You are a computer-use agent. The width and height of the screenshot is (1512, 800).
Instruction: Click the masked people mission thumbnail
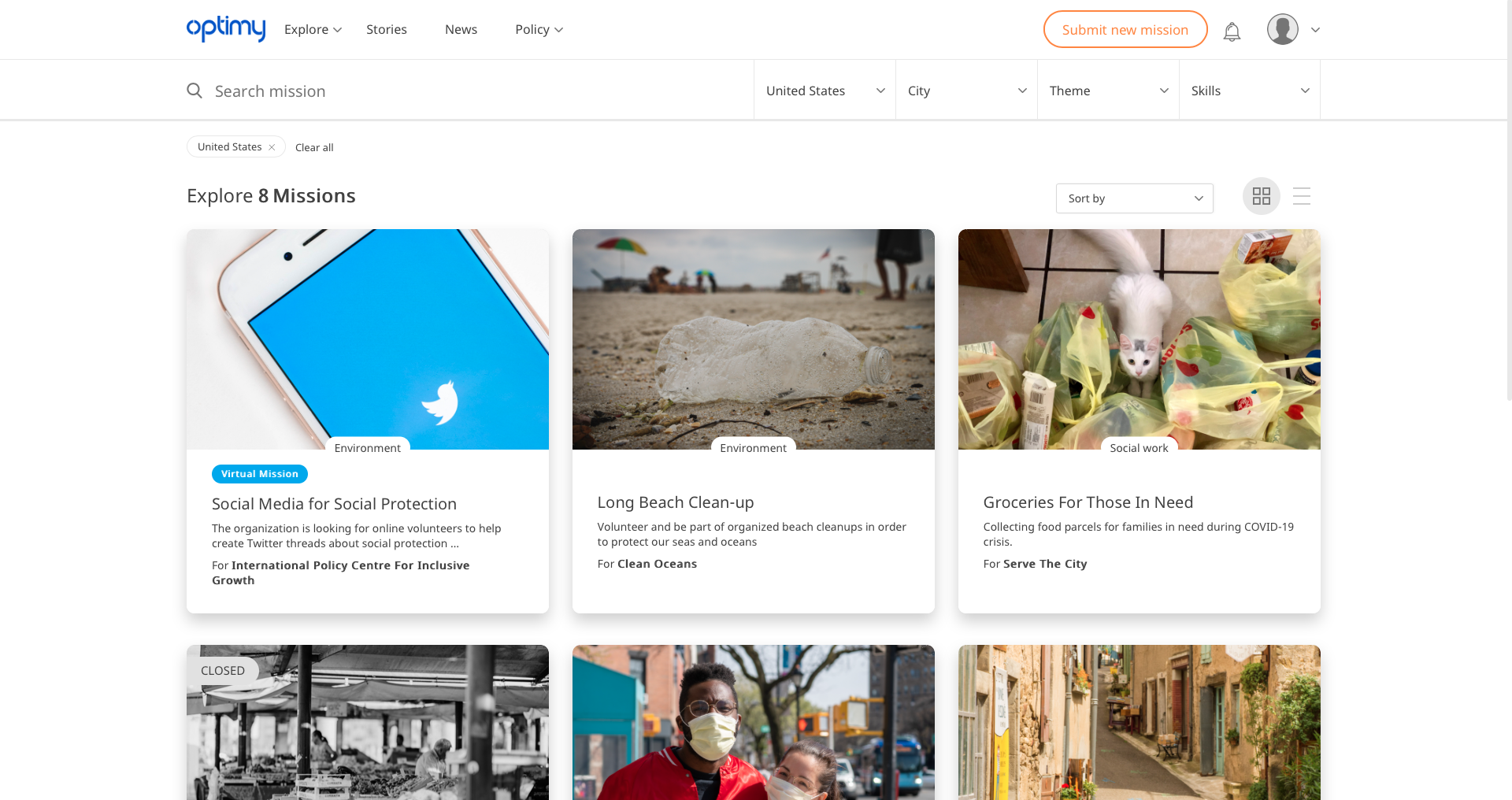click(754, 723)
